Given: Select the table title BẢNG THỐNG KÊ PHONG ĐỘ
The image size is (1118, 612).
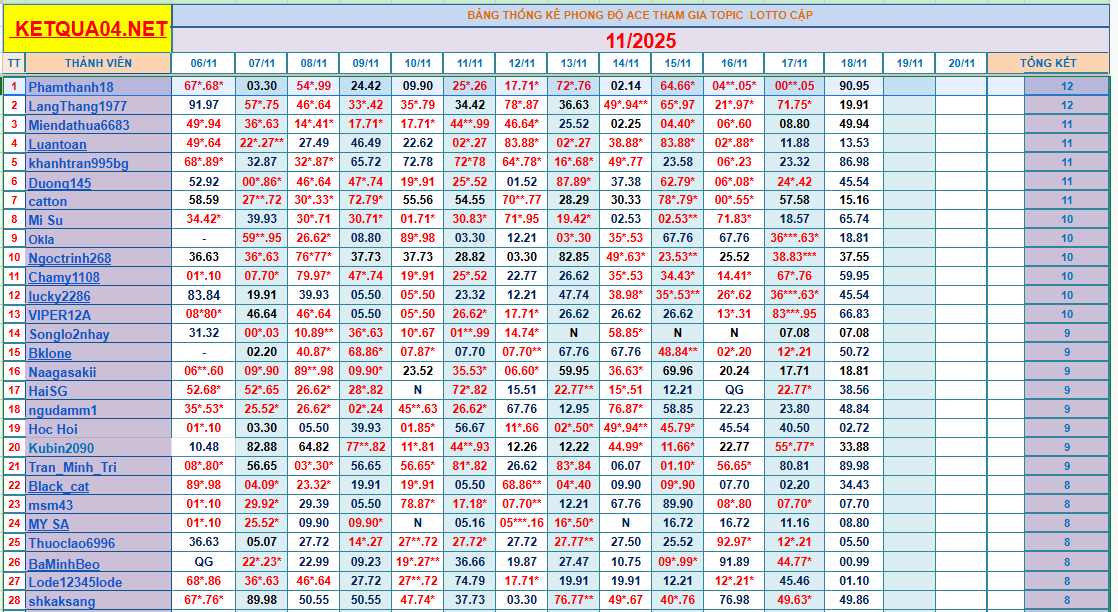Looking at the screenshot, I should click(640, 15).
